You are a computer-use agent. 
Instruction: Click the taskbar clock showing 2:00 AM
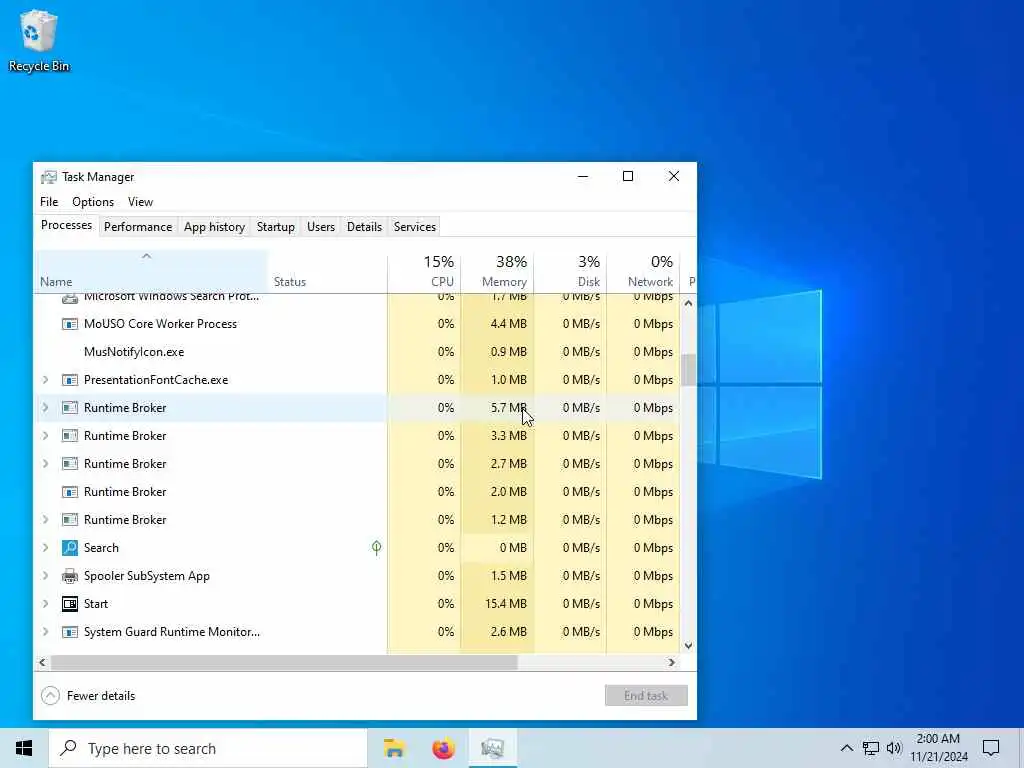coord(938,748)
